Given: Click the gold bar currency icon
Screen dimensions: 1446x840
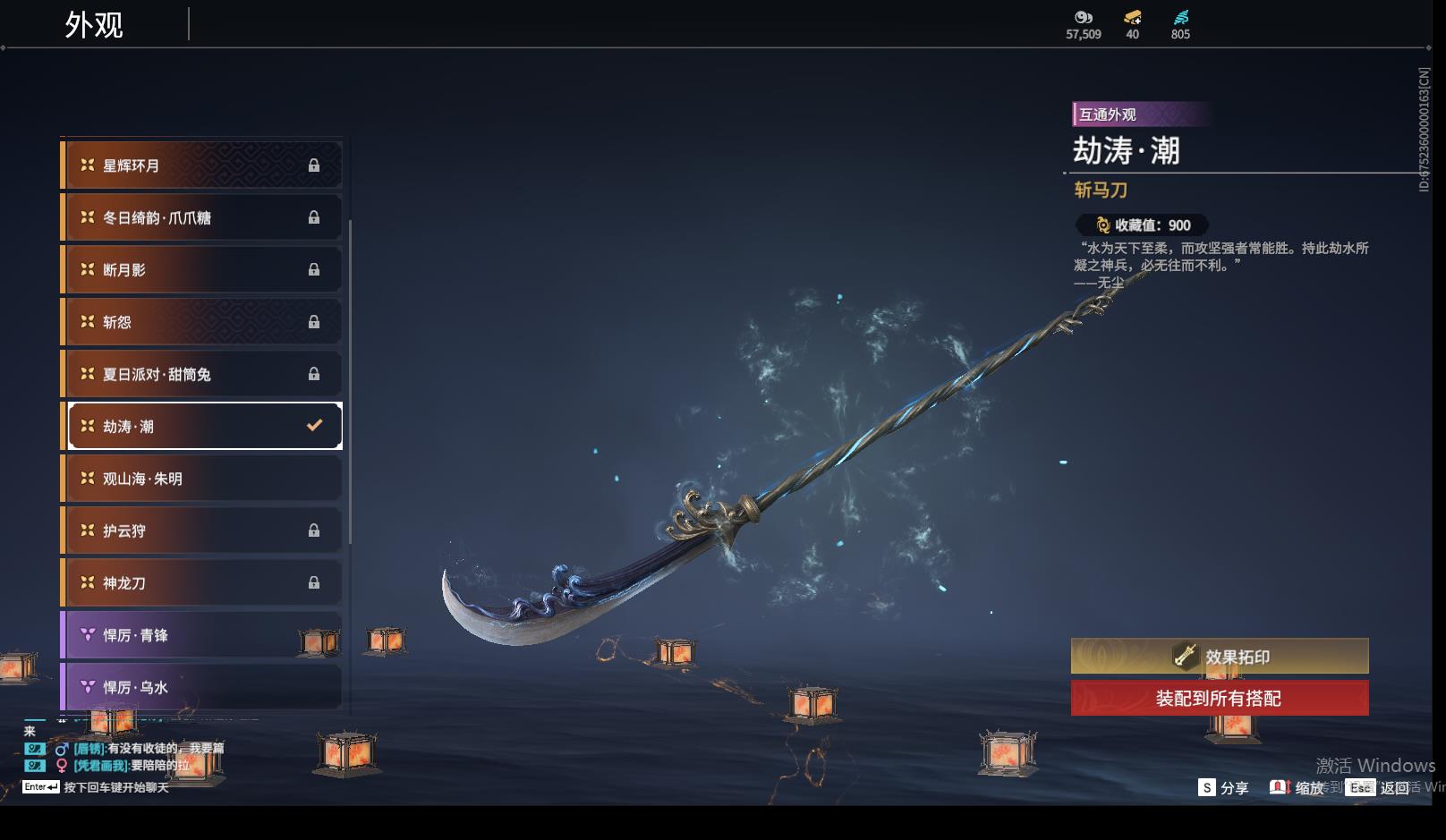Looking at the screenshot, I should coord(1133,17).
